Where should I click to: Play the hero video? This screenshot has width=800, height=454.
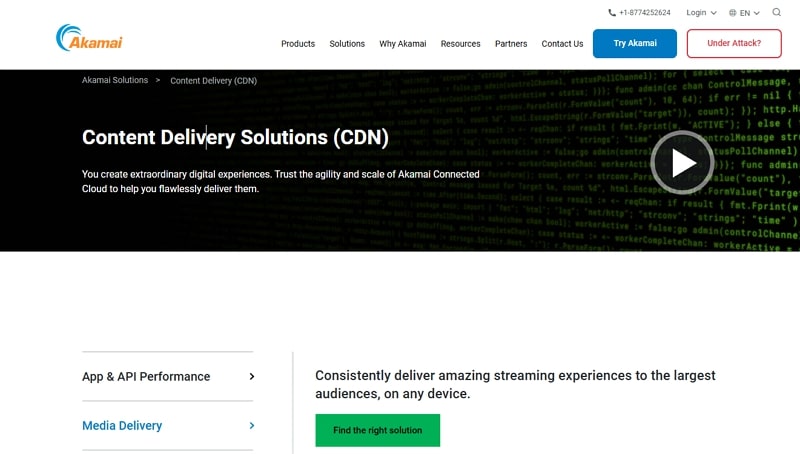pos(682,163)
